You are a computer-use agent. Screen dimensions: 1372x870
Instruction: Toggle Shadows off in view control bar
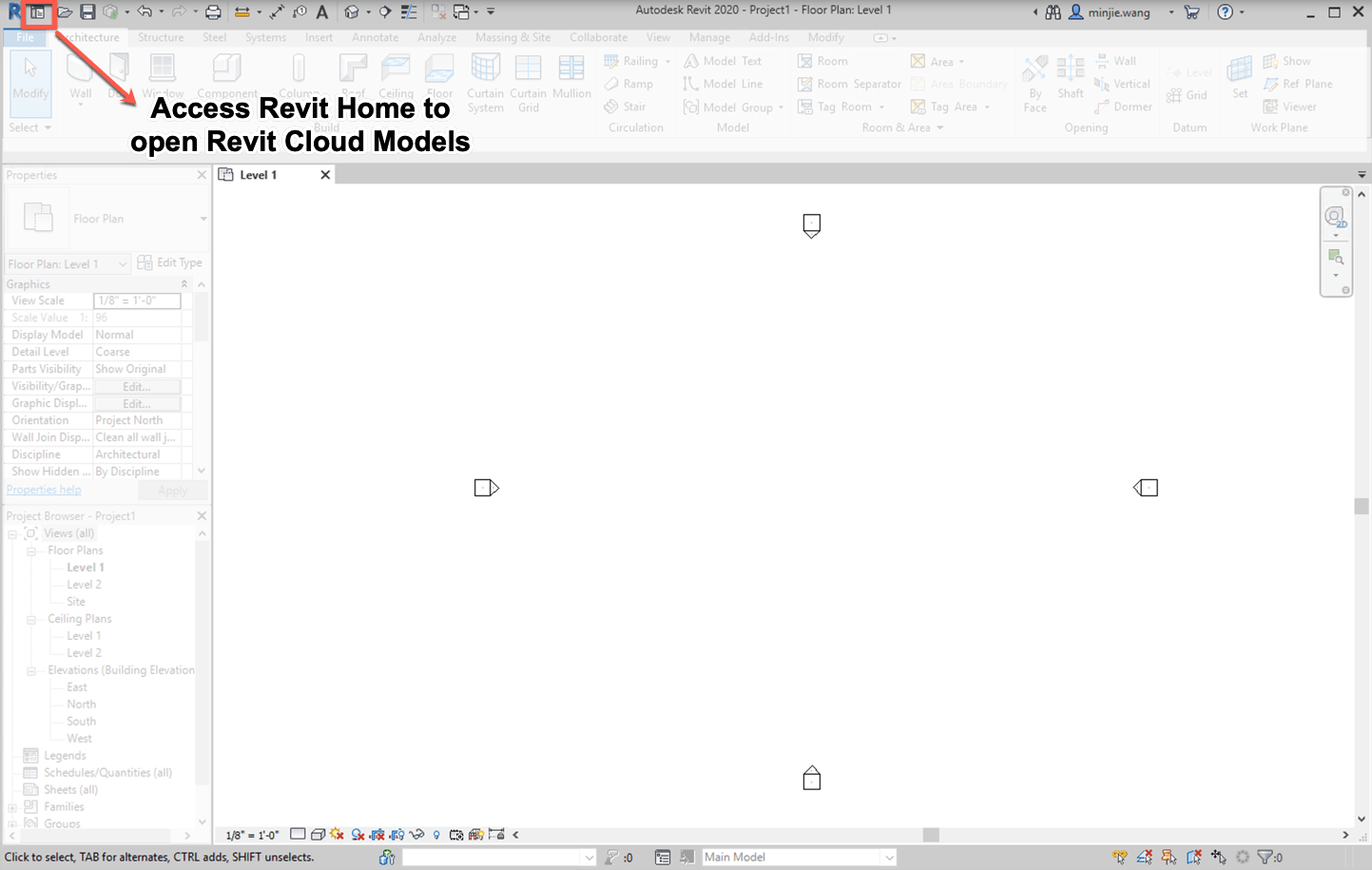coord(338,834)
